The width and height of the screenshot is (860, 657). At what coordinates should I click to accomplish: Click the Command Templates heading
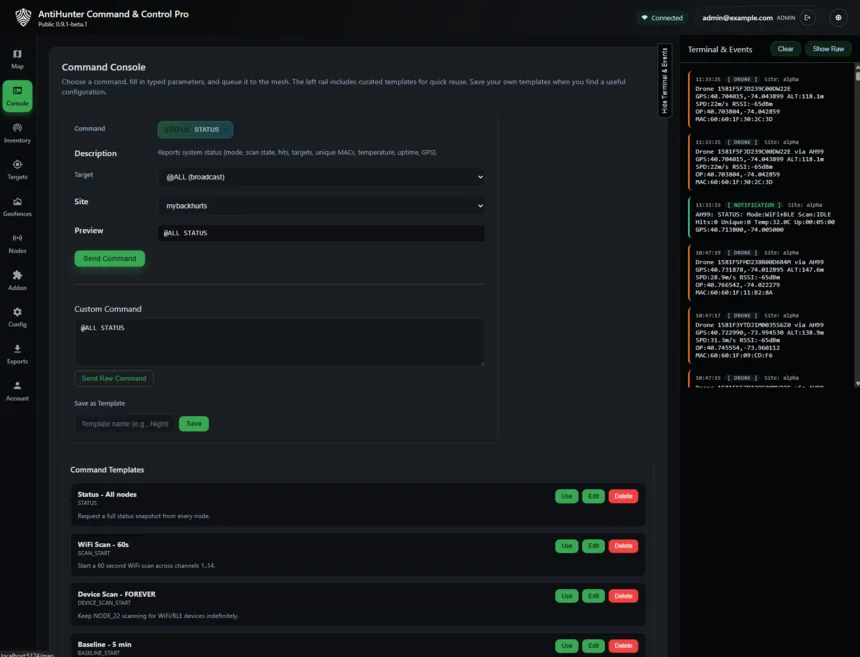(107, 470)
